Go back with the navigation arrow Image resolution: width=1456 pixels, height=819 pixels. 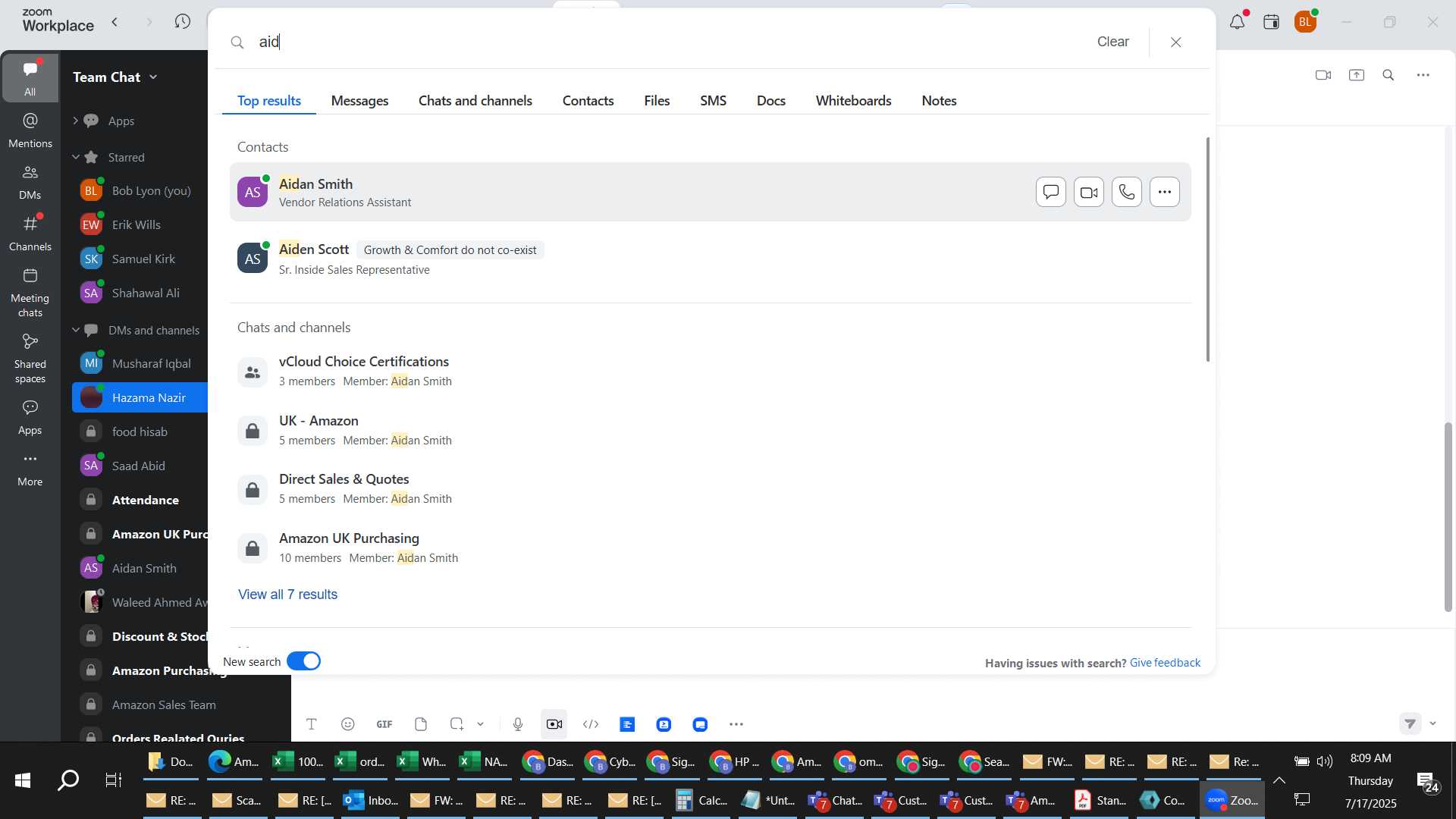tap(115, 22)
